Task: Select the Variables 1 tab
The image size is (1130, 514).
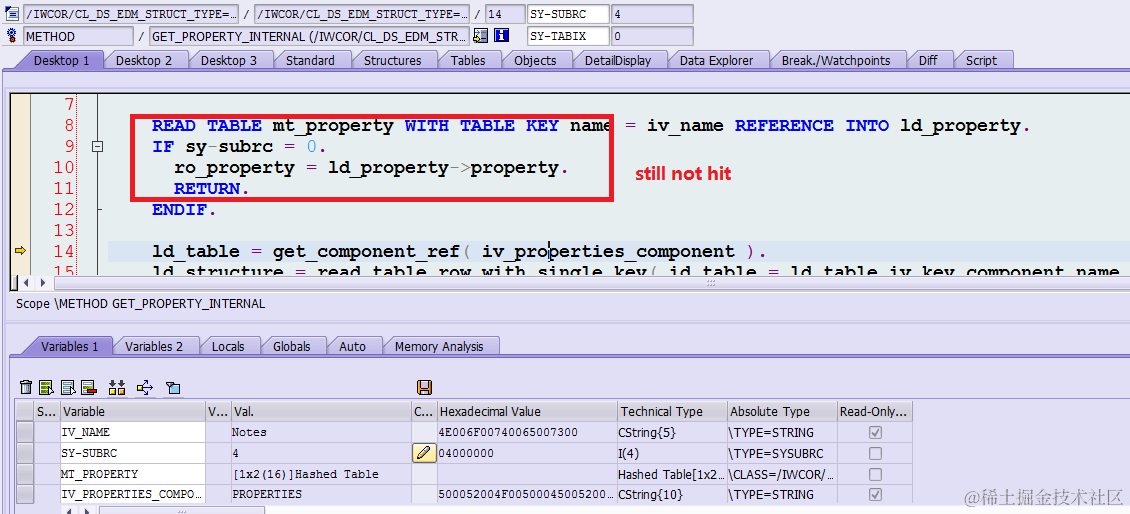Action: click(70, 347)
